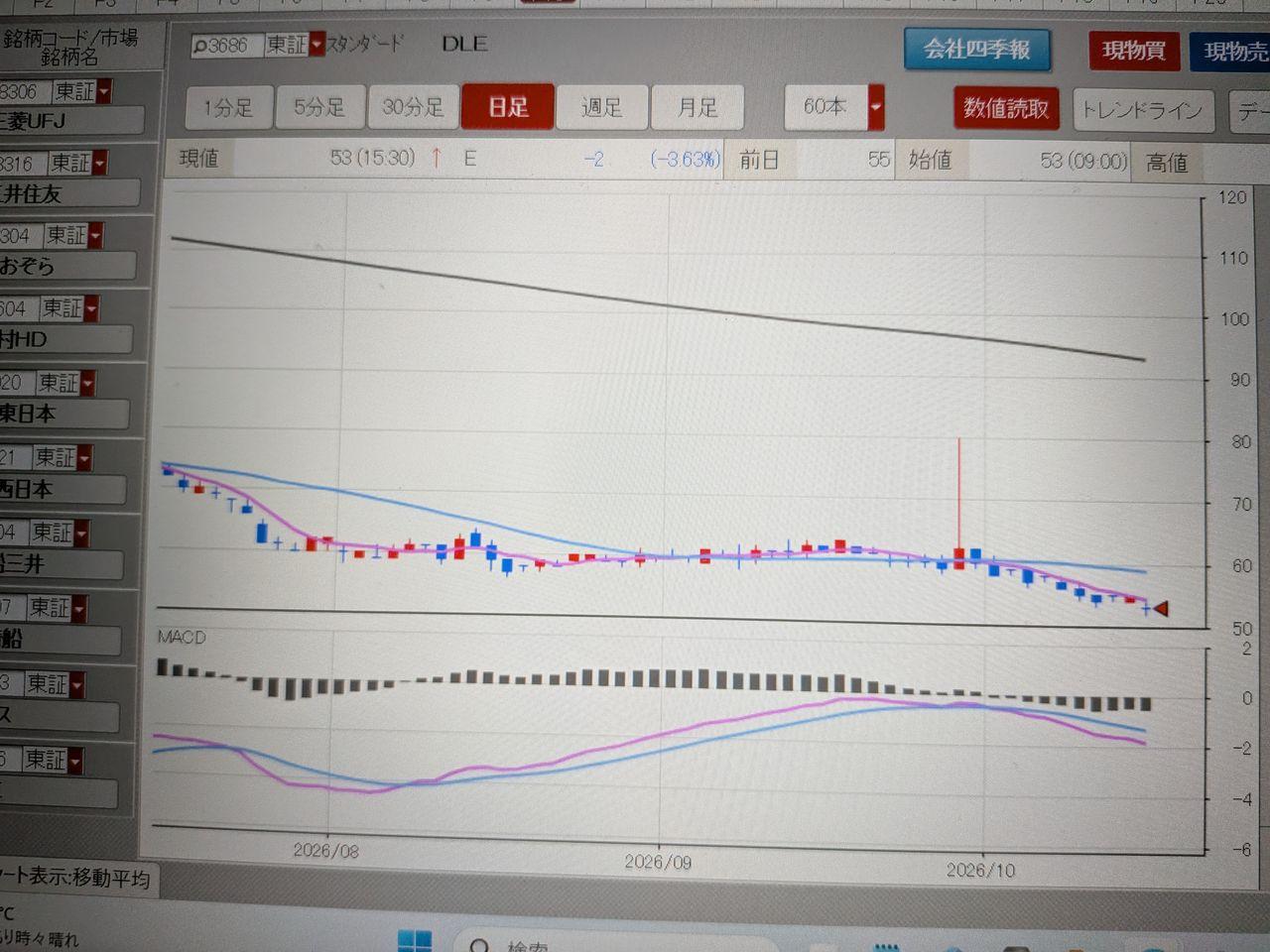Viewport: 1270px width, 952px height.
Task: Click the (-3.63%) change percentage
Action: pos(686,159)
